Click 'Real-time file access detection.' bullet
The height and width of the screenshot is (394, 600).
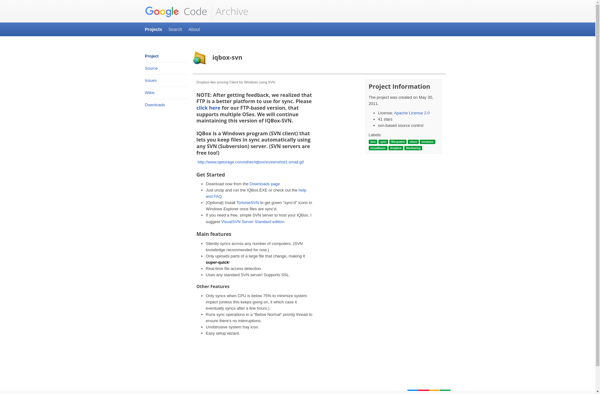[234, 269]
